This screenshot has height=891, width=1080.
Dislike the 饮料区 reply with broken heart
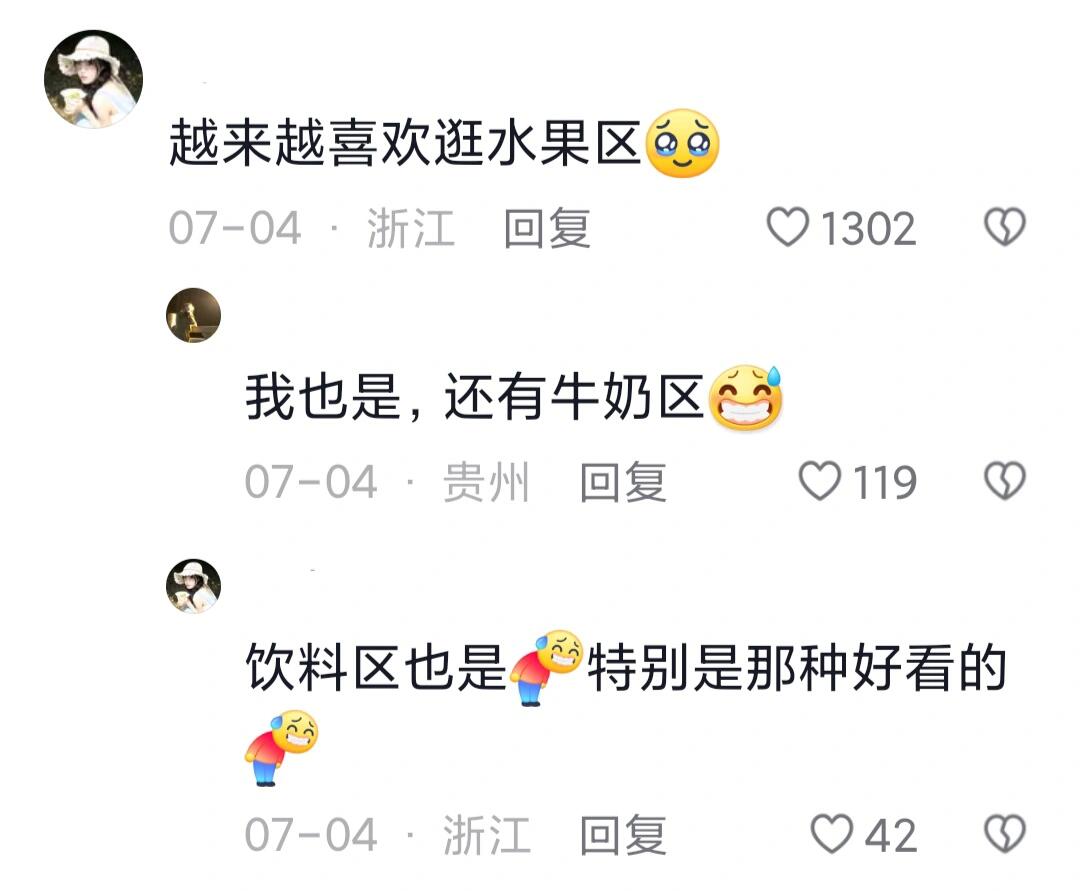pyautogui.click(x=1005, y=834)
